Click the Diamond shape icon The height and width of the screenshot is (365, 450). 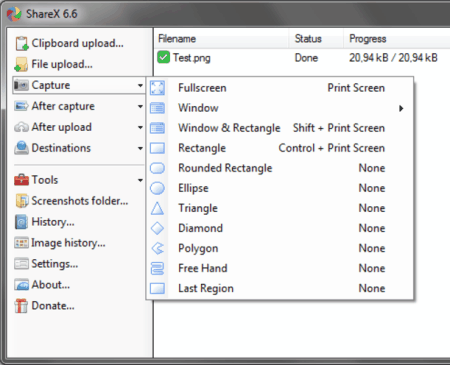tap(157, 228)
